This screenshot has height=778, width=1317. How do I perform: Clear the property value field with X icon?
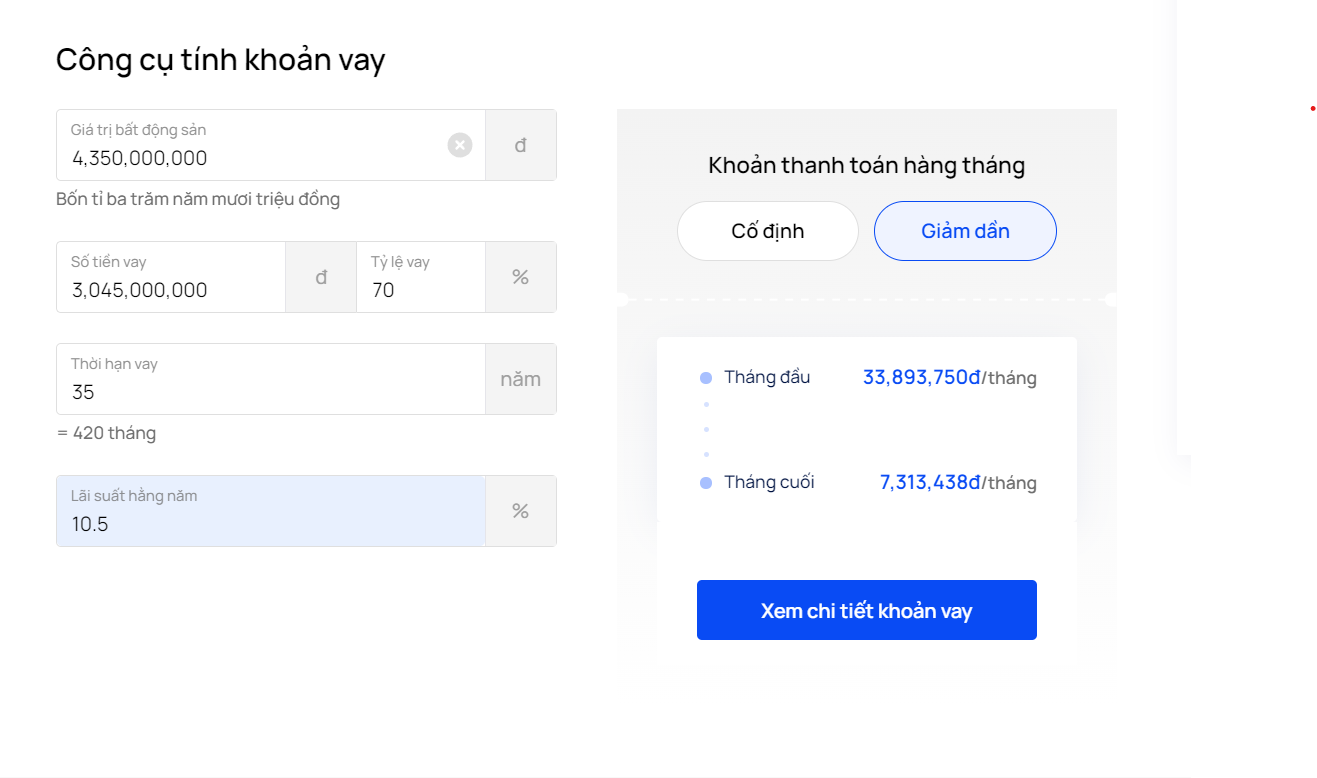click(460, 145)
